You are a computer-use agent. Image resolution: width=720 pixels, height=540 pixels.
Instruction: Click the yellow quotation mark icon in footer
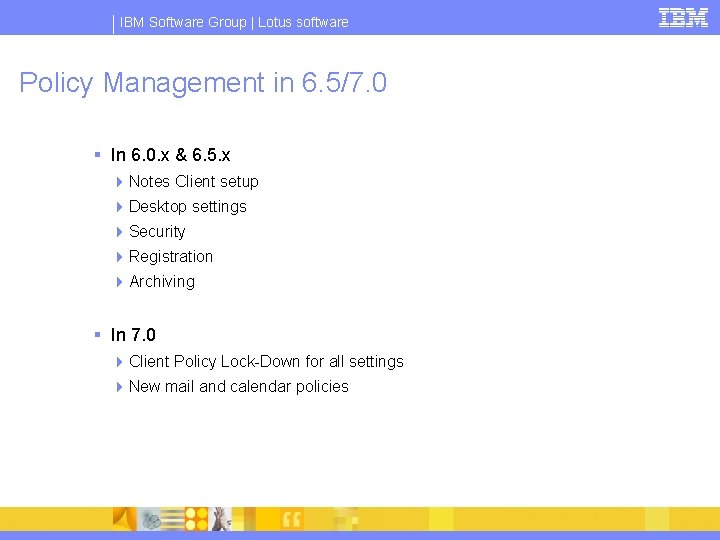[292, 520]
